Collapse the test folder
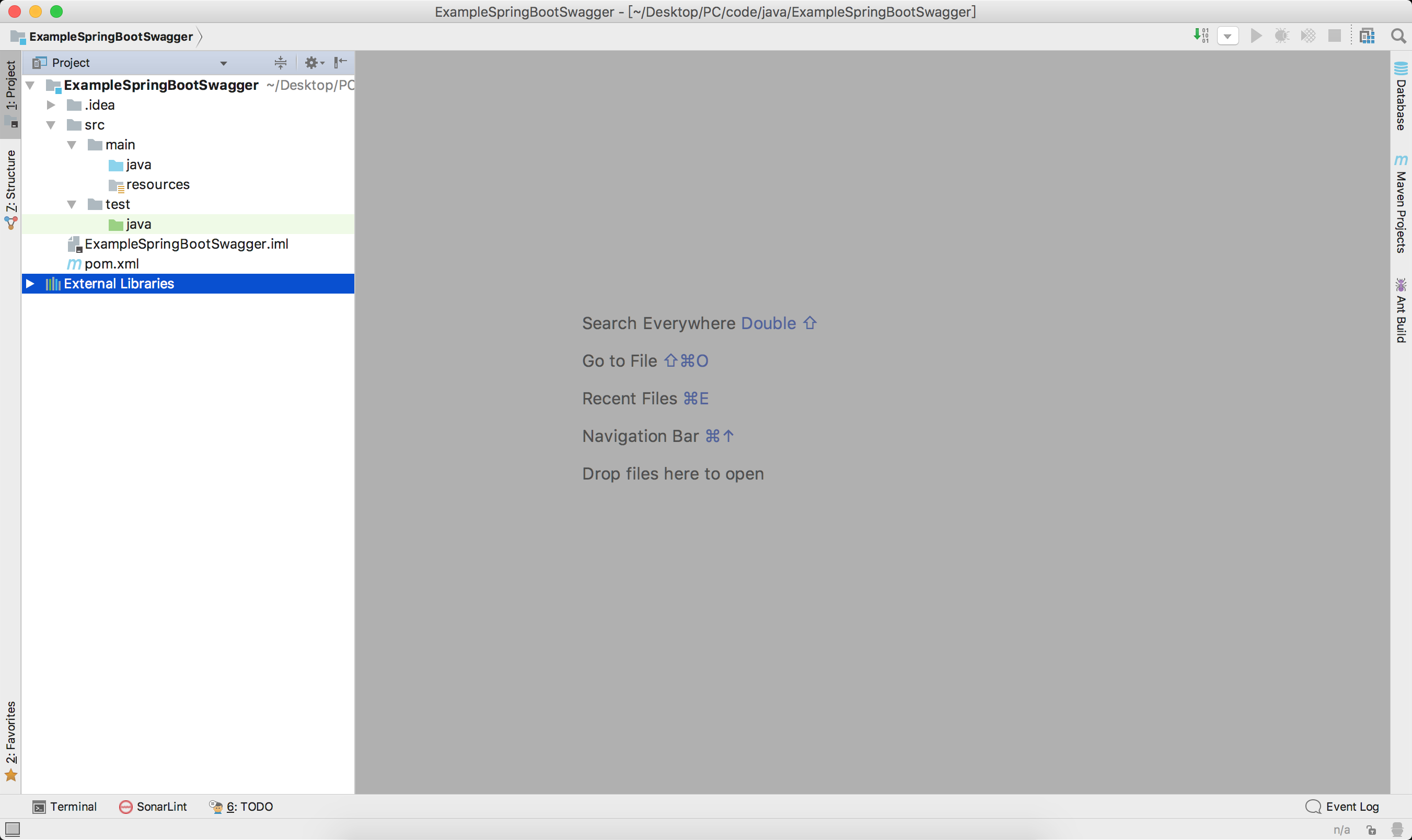The height and width of the screenshot is (840, 1412). point(72,204)
